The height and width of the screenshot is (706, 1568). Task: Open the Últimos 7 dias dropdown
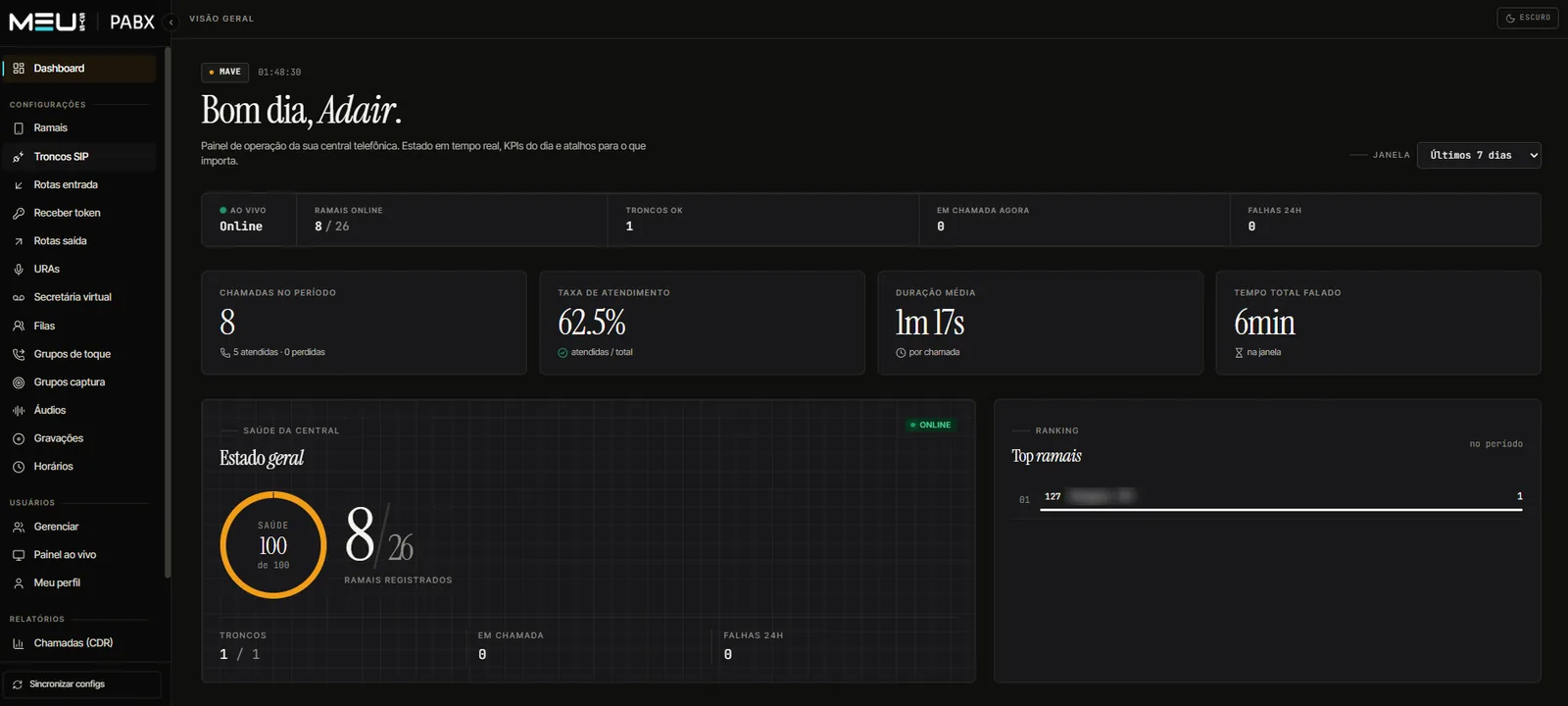pos(1479,155)
